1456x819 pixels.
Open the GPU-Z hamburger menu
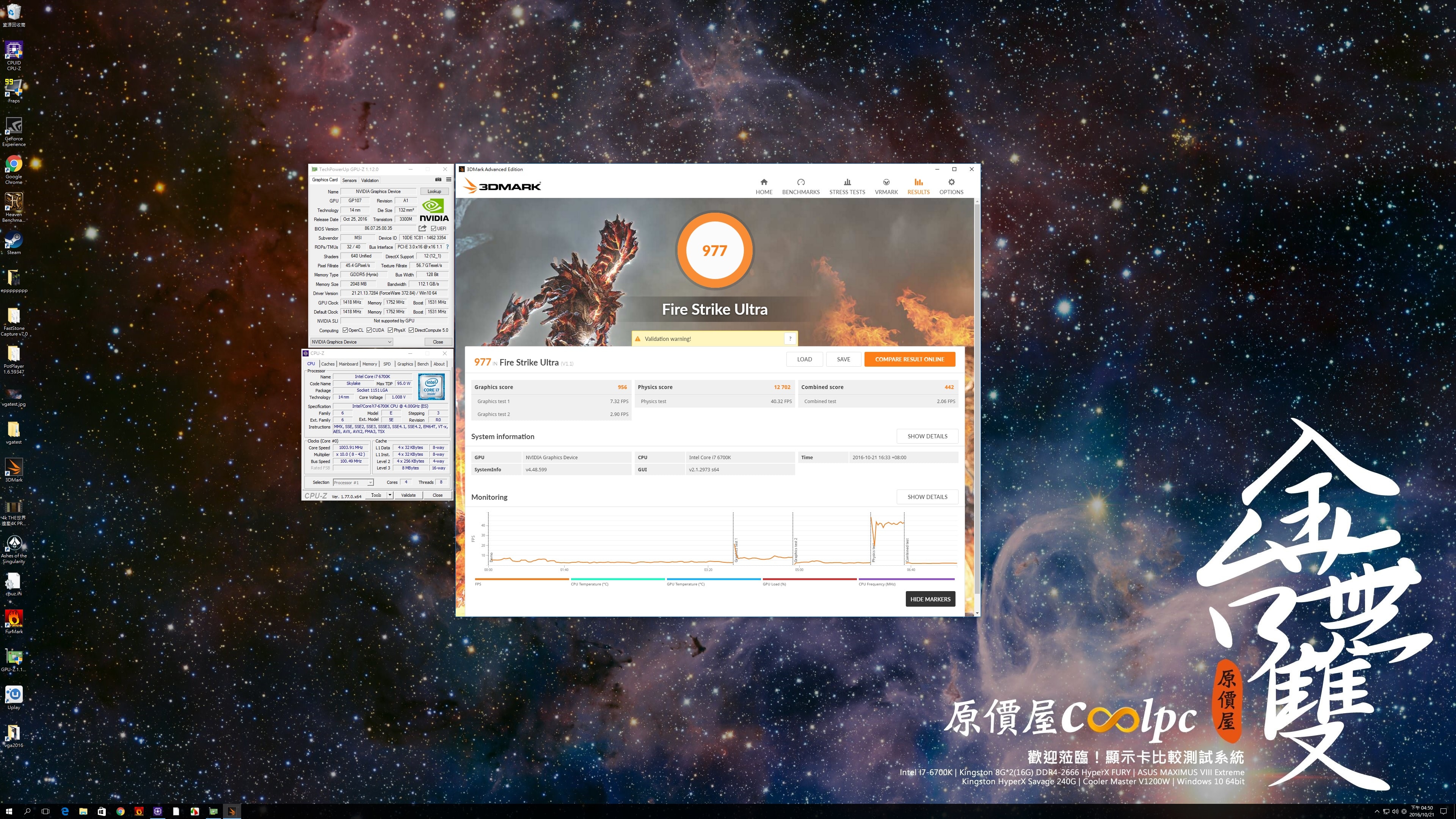449,180
